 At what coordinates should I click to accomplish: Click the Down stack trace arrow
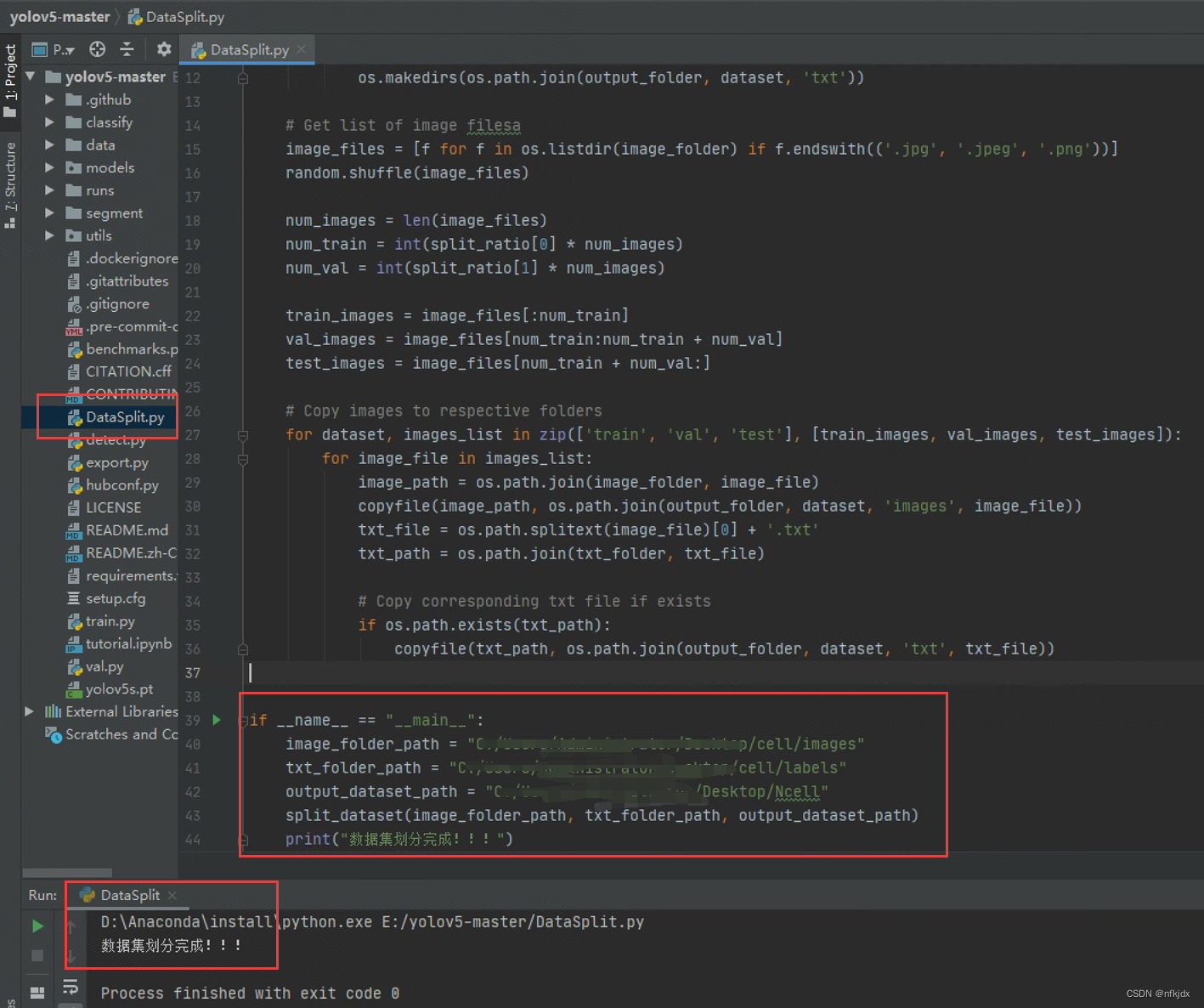click(71, 956)
